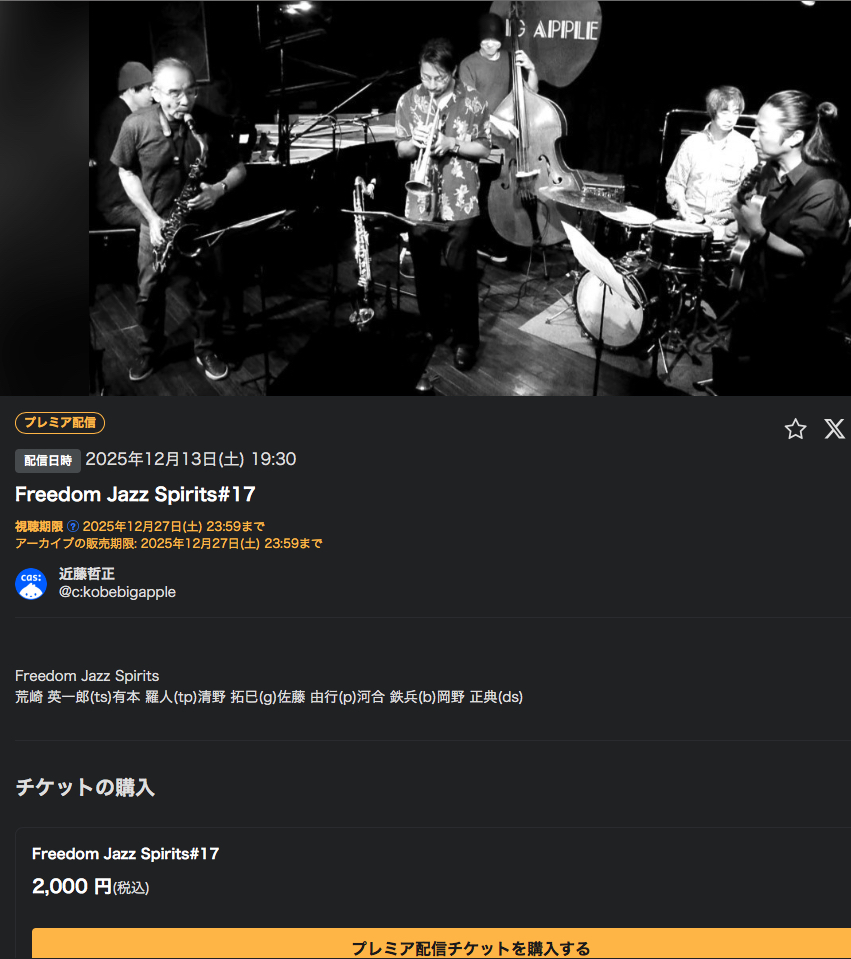Click the (税込) tax-included note
This screenshot has width=851, height=959.
click(x=131, y=888)
